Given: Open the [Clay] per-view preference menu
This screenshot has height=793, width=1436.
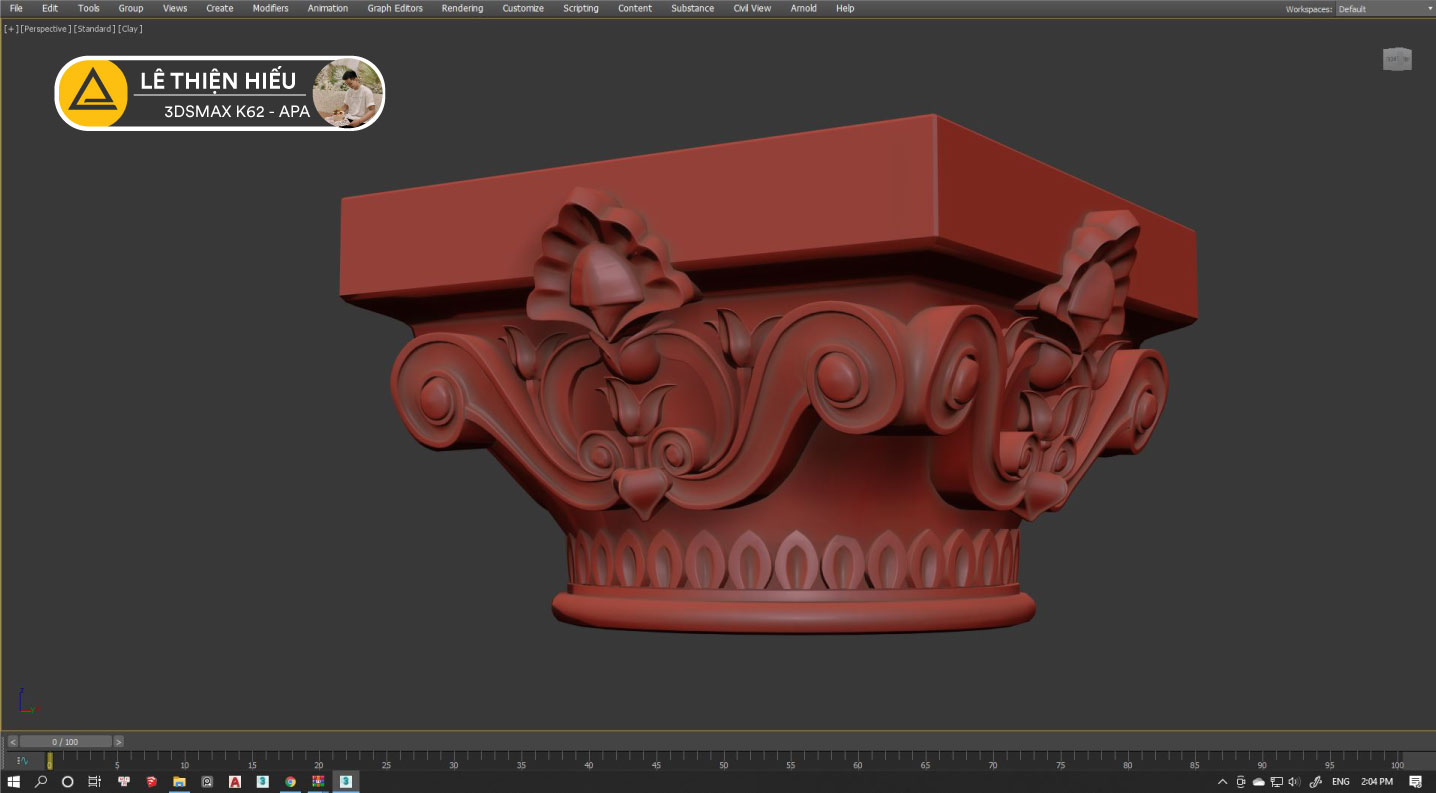Looking at the screenshot, I should (130, 29).
